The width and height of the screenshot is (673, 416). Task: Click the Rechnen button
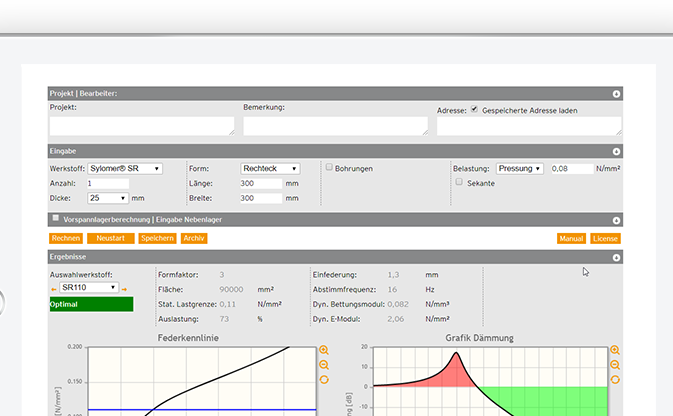point(66,238)
